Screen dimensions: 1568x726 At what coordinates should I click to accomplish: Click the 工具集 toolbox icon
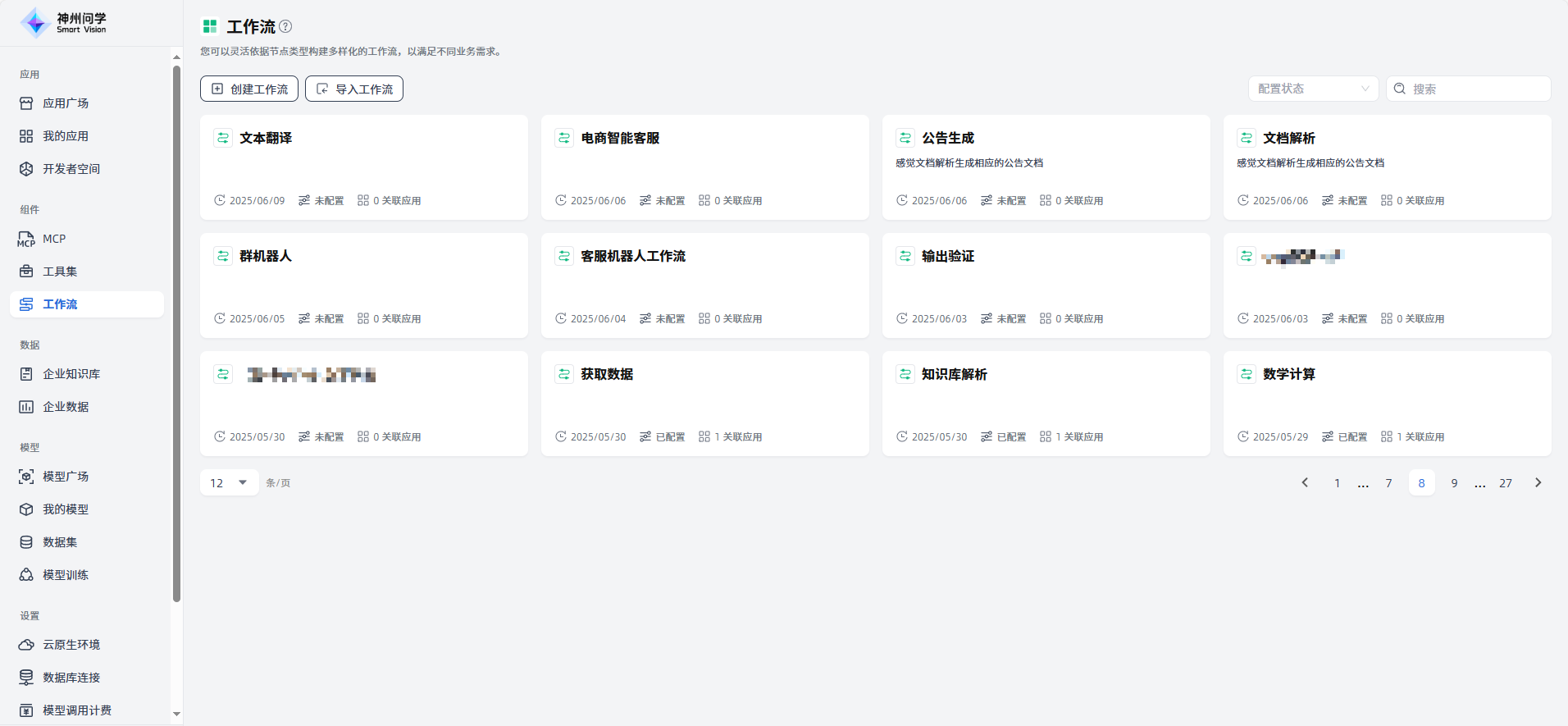26,272
